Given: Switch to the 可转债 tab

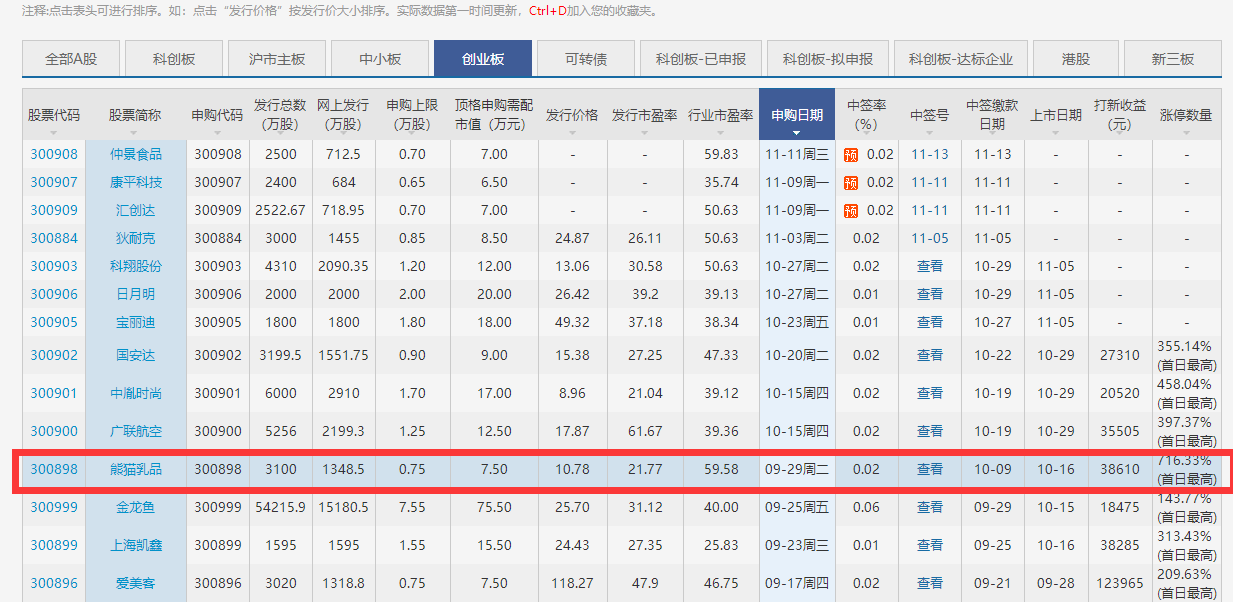Looking at the screenshot, I should point(586,59).
